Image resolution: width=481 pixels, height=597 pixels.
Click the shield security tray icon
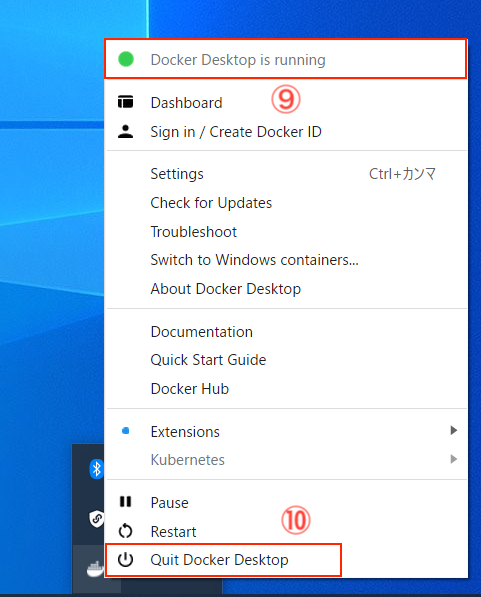(97, 519)
